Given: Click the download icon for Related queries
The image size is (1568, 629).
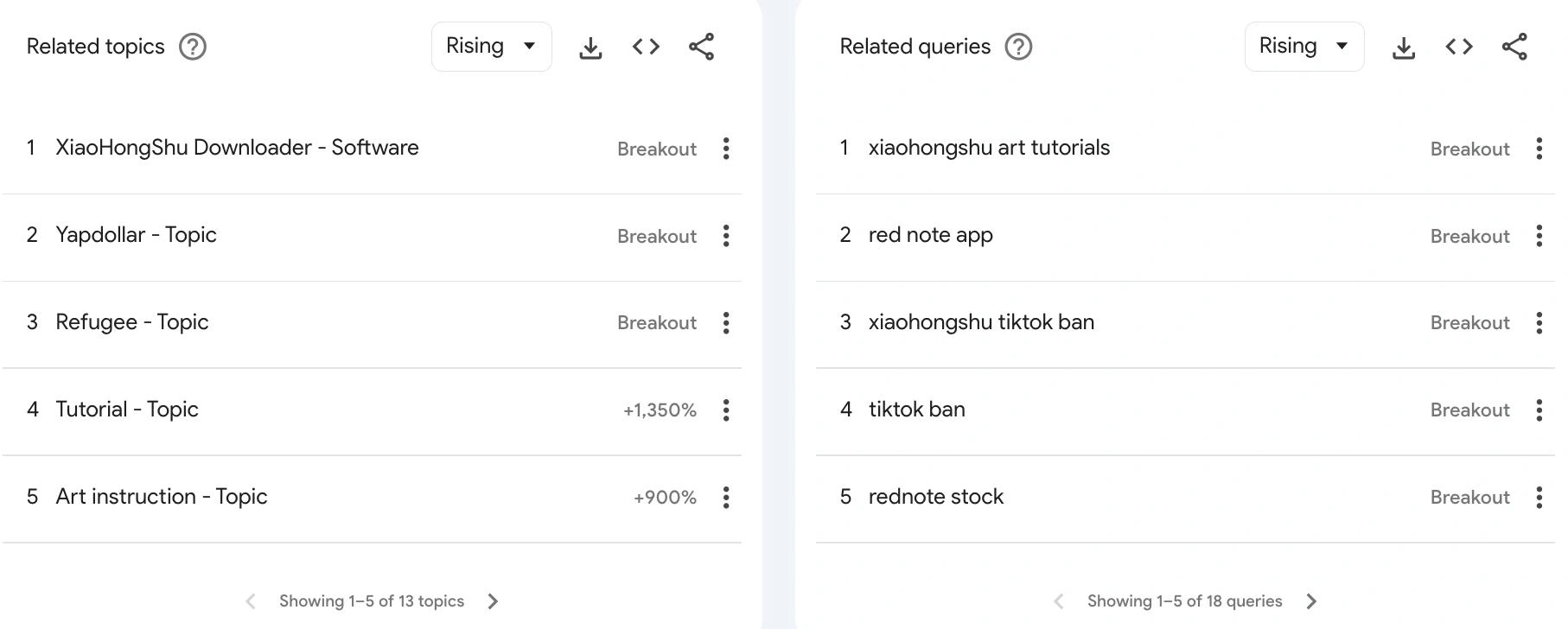Looking at the screenshot, I should coord(1404,47).
